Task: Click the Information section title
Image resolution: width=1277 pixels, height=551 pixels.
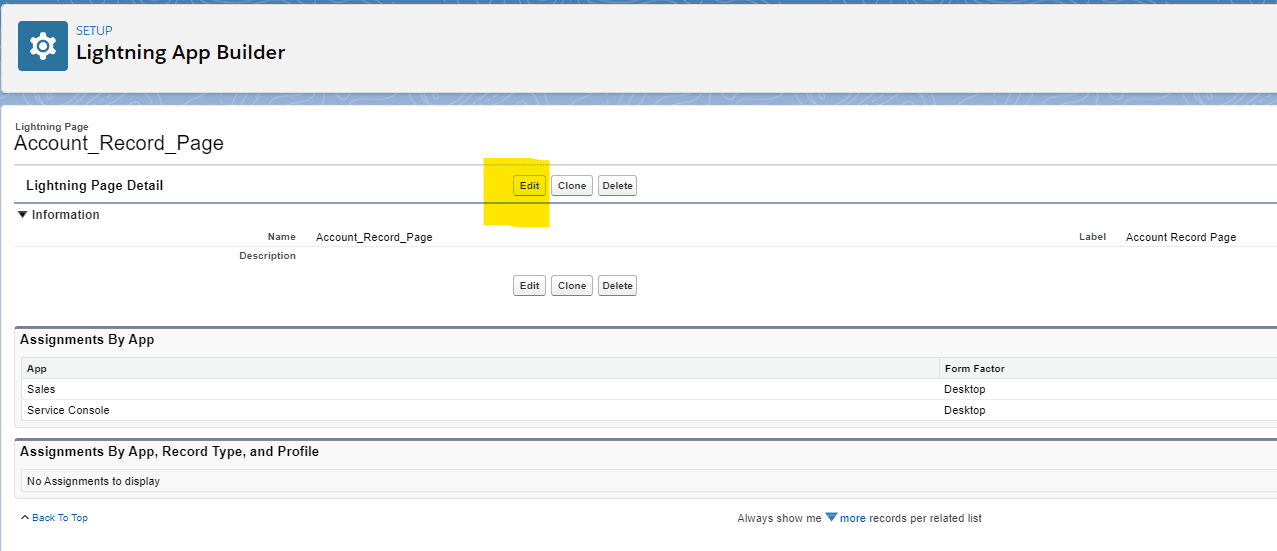Action: tap(66, 214)
